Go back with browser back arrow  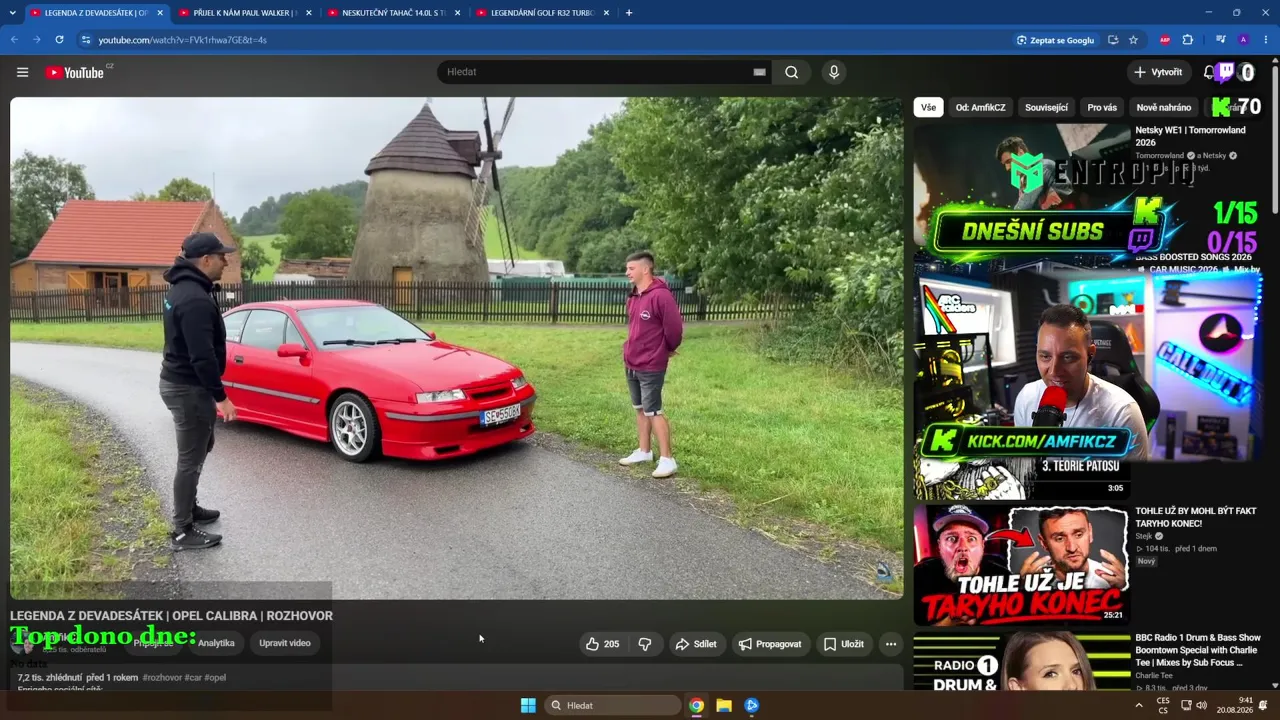[14, 40]
